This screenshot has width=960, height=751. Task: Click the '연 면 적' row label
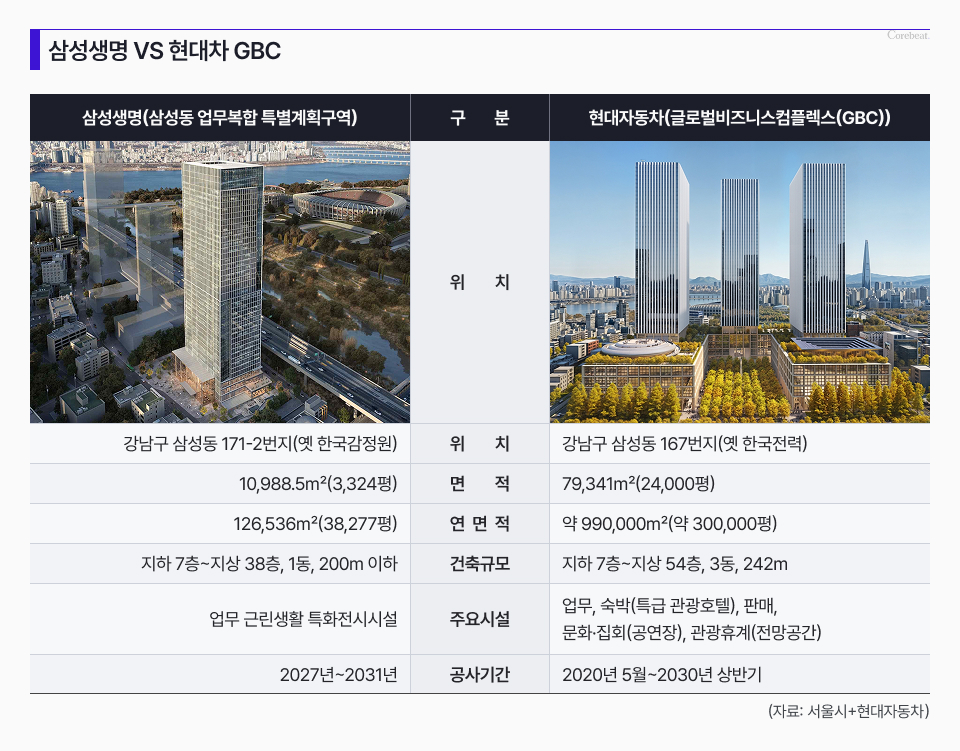click(x=480, y=524)
